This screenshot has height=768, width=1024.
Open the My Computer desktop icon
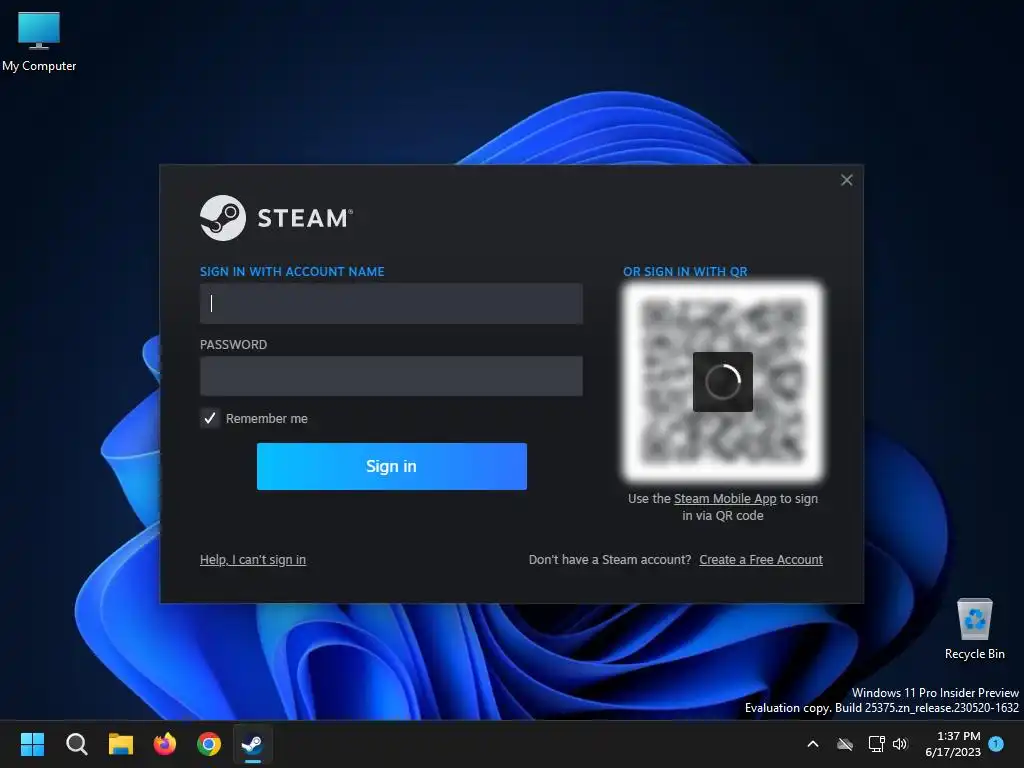(39, 42)
